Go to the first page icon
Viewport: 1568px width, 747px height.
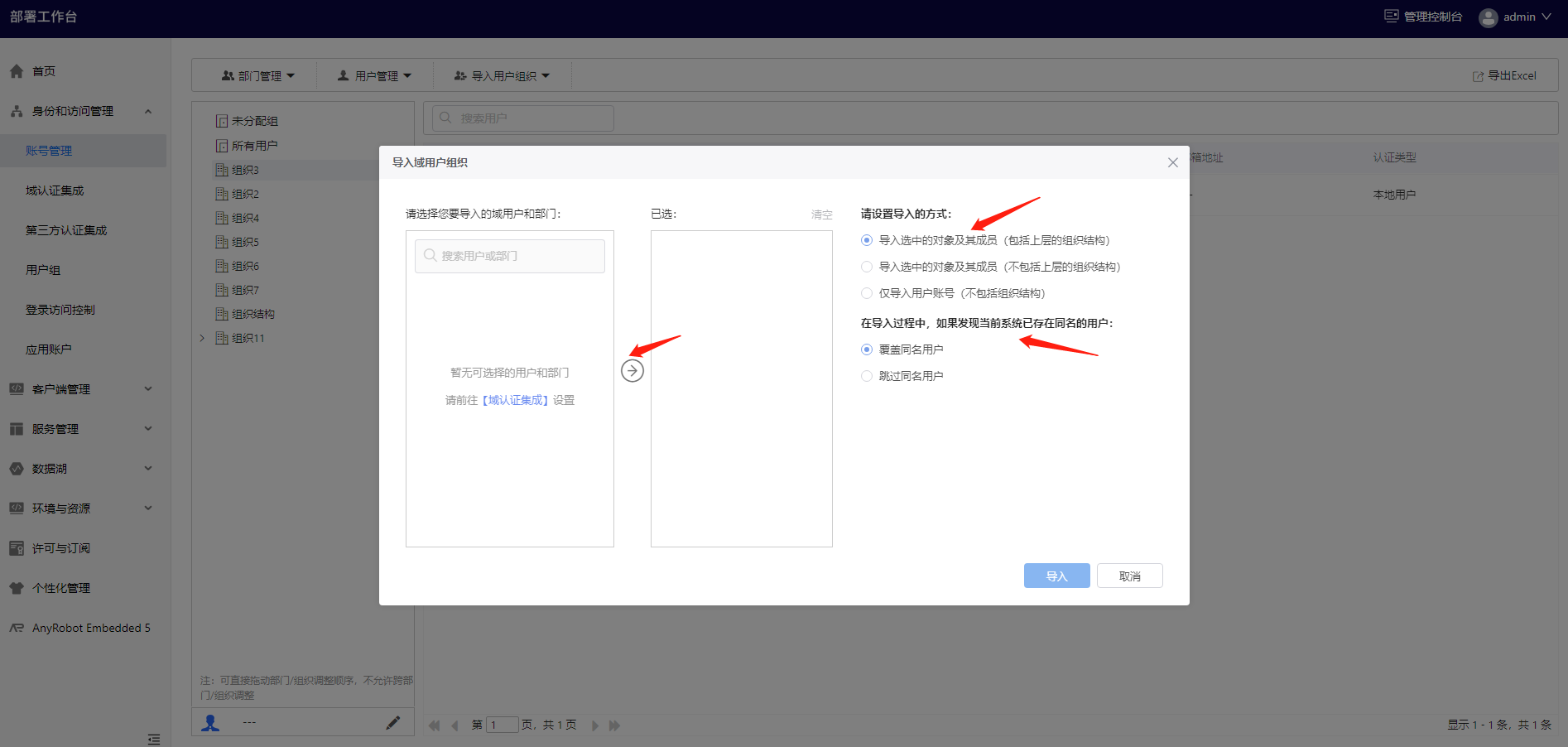pos(435,725)
